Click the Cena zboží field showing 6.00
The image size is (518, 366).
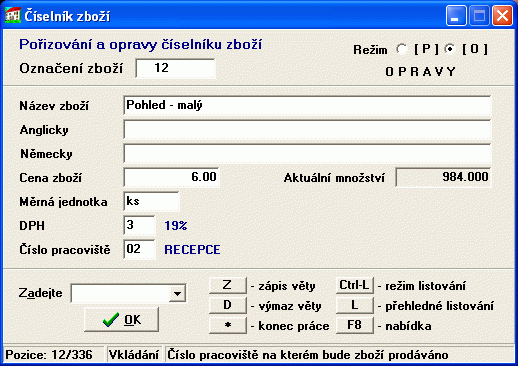171,177
